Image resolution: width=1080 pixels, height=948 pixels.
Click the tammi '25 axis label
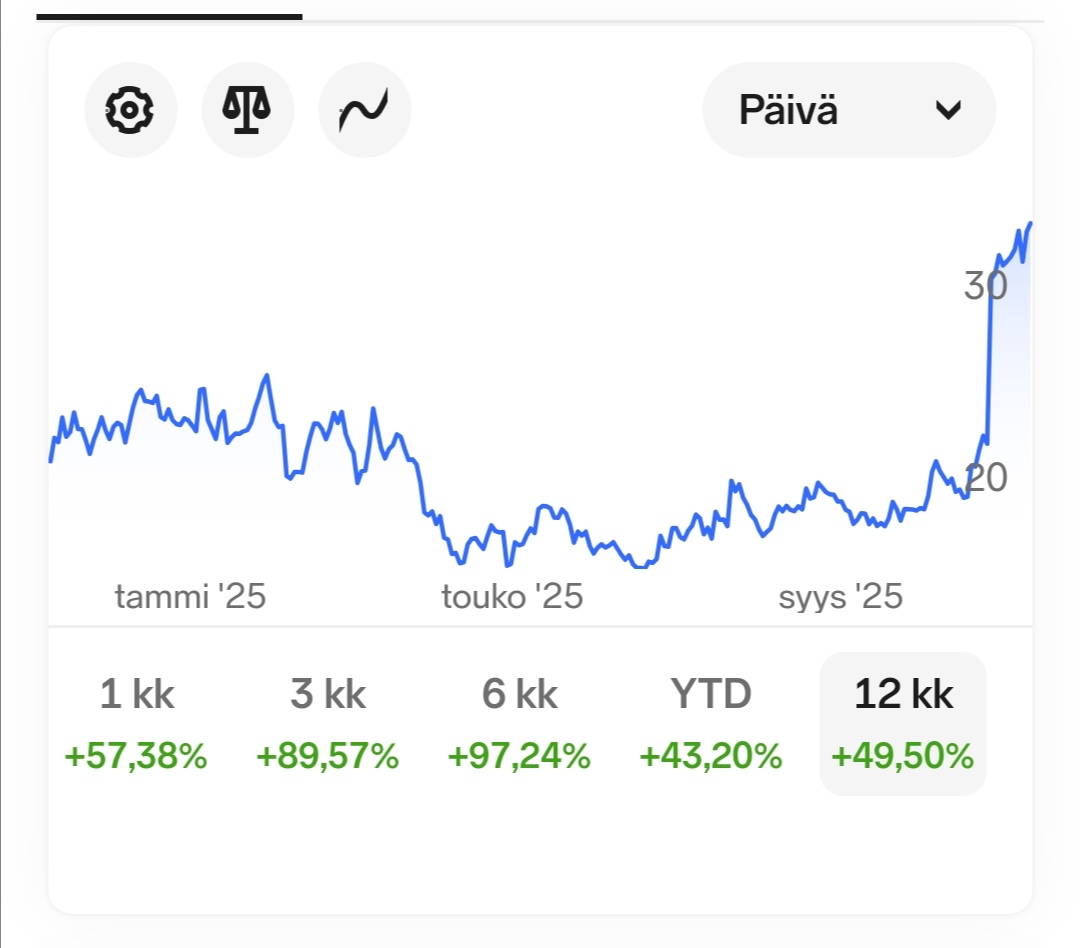click(x=190, y=597)
